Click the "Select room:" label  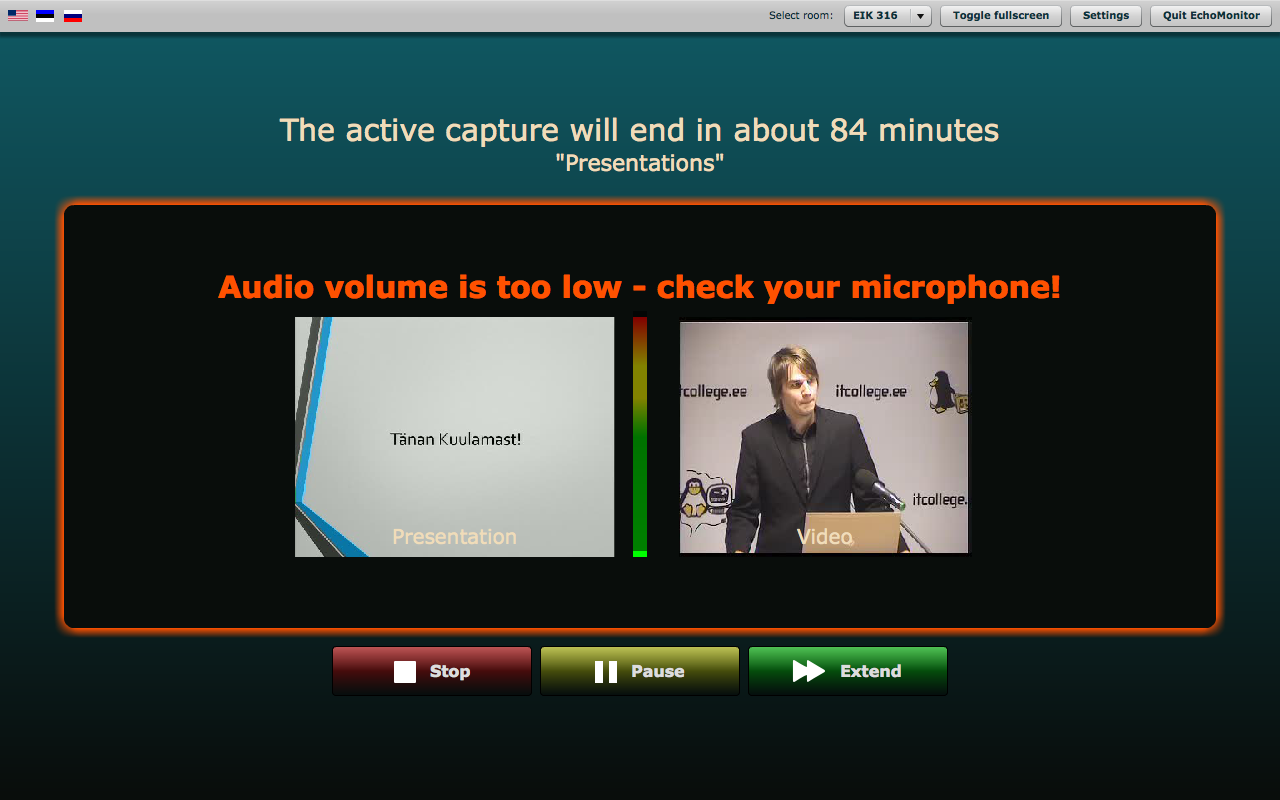(x=801, y=16)
